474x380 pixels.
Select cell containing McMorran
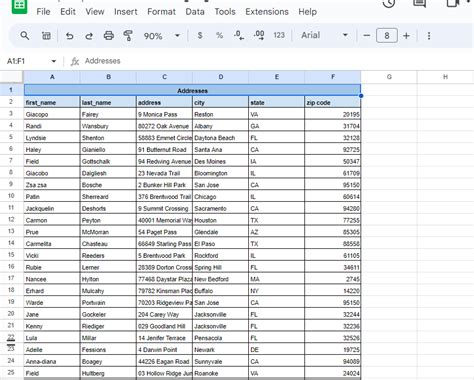(108, 232)
